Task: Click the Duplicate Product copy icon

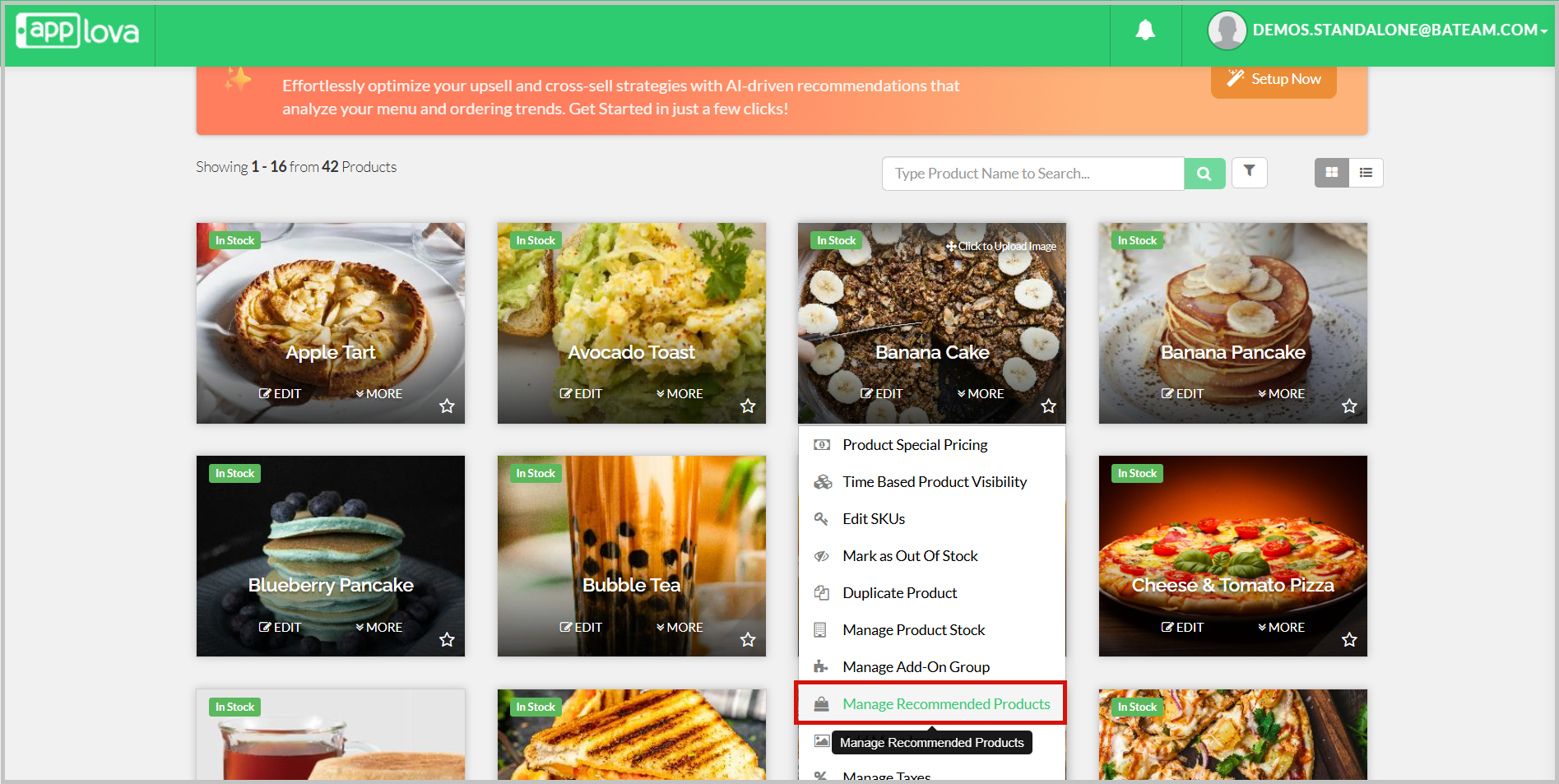Action: click(x=821, y=592)
